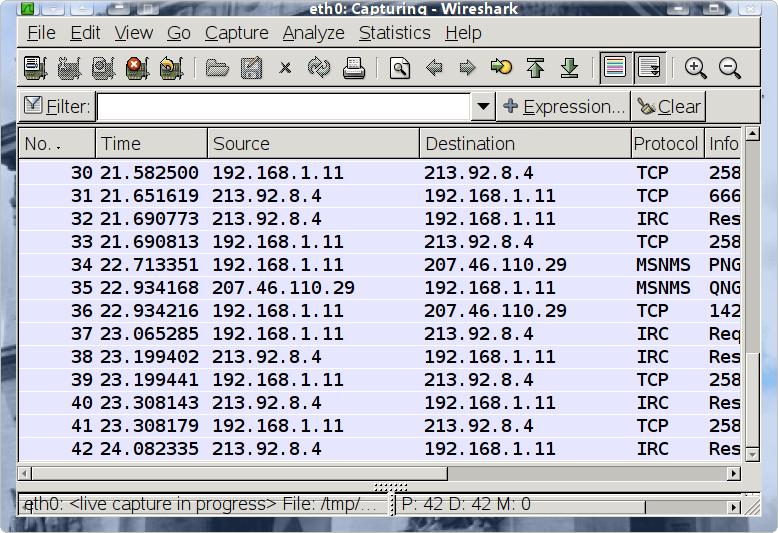778x533 pixels.
Task: Click inside the display filter text field
Action: [283, 106]
